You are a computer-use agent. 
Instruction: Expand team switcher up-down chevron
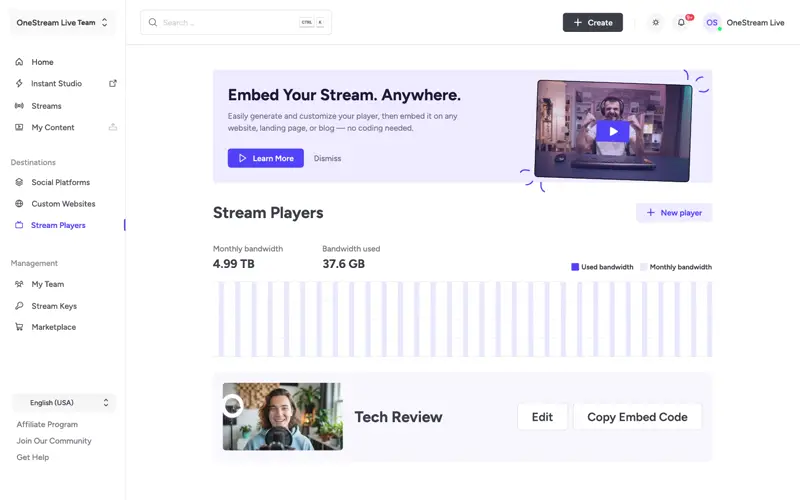pyautogui.click(x=105, y=22)
